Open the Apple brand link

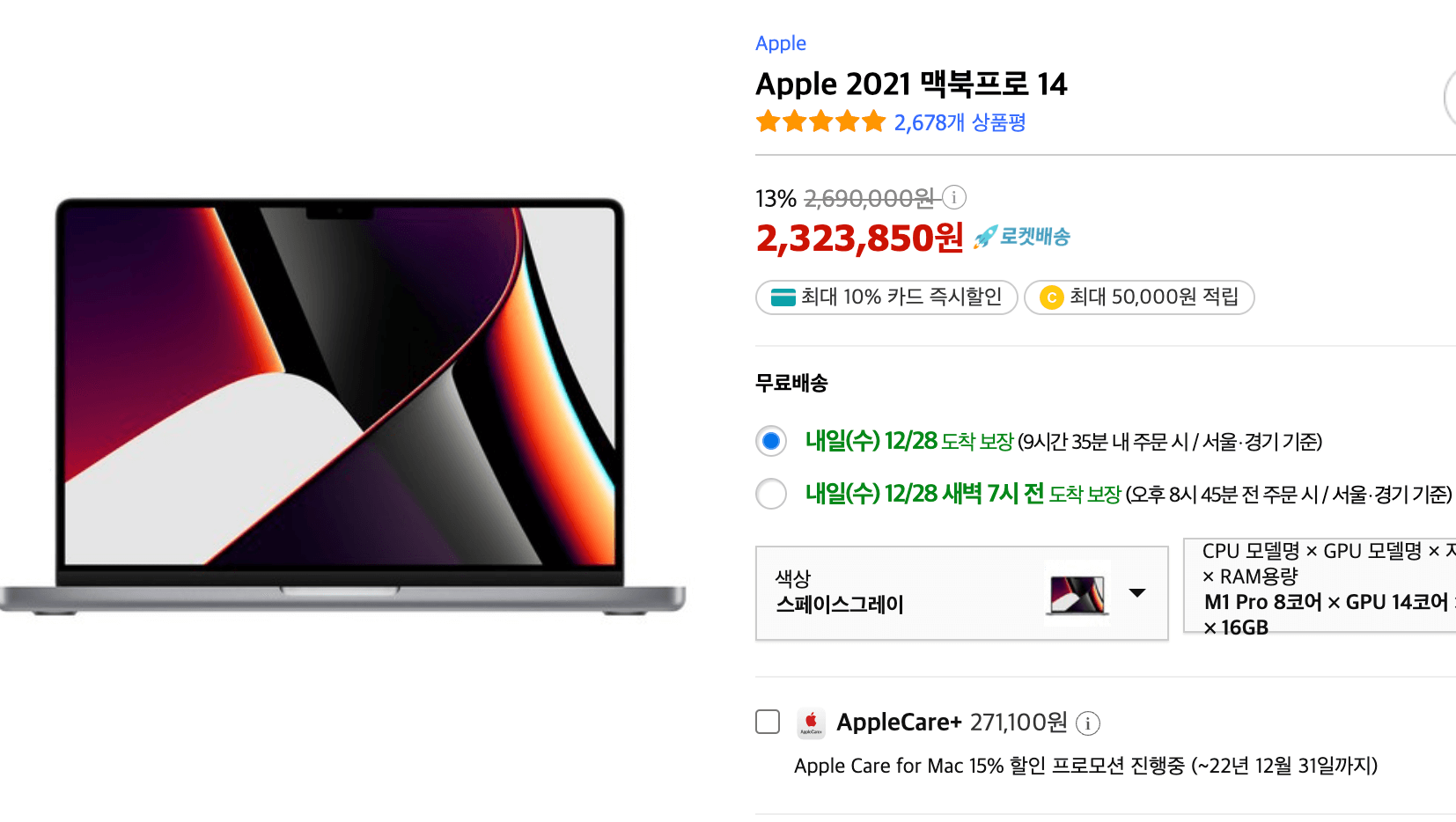pos(781,43)
